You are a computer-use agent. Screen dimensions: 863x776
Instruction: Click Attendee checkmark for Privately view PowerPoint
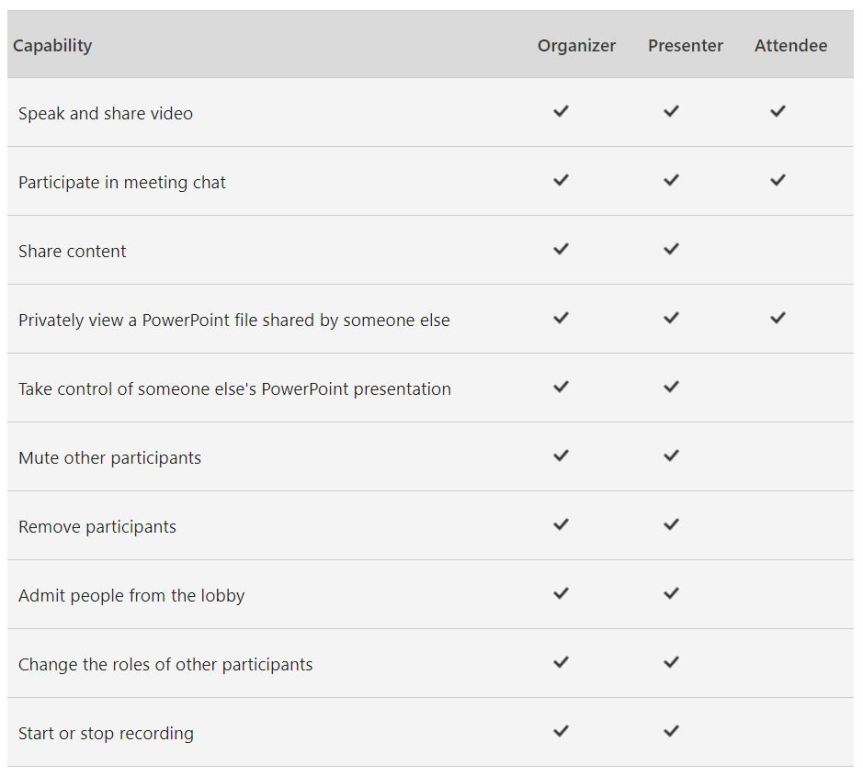[777, 318]
